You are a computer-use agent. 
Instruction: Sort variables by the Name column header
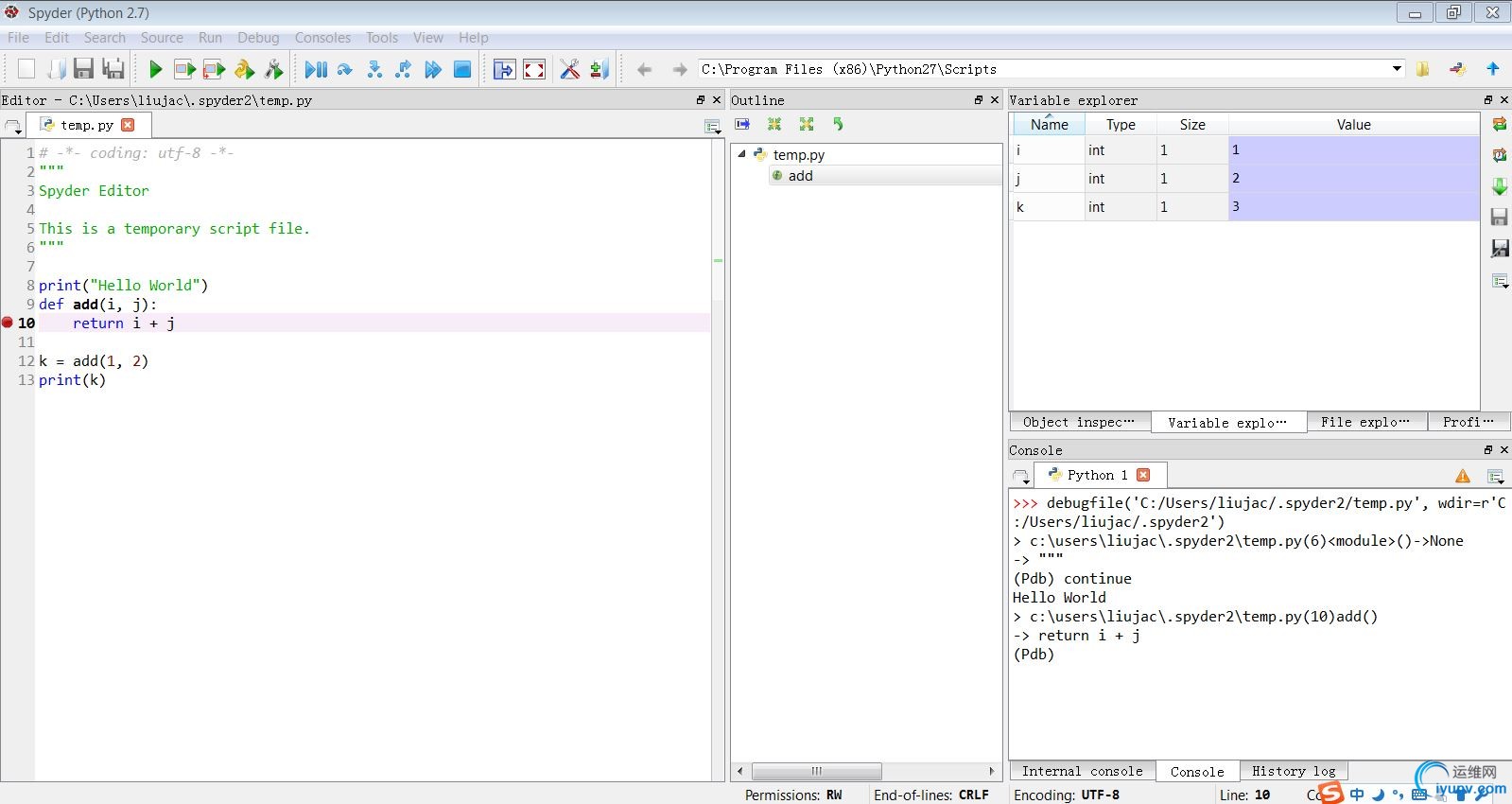click(x=1049, y=124)
